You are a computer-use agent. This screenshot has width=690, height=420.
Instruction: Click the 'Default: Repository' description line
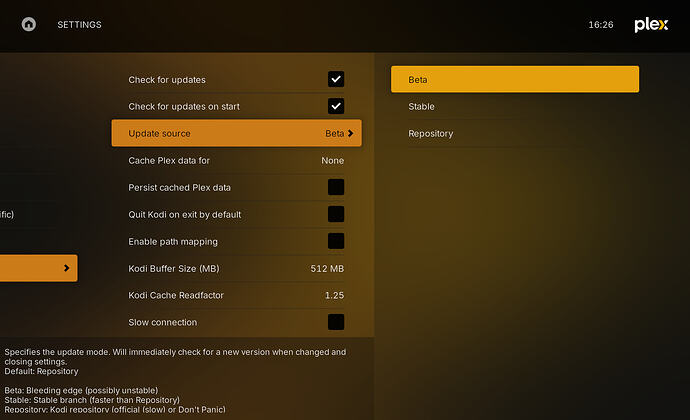tap(41, 371)
